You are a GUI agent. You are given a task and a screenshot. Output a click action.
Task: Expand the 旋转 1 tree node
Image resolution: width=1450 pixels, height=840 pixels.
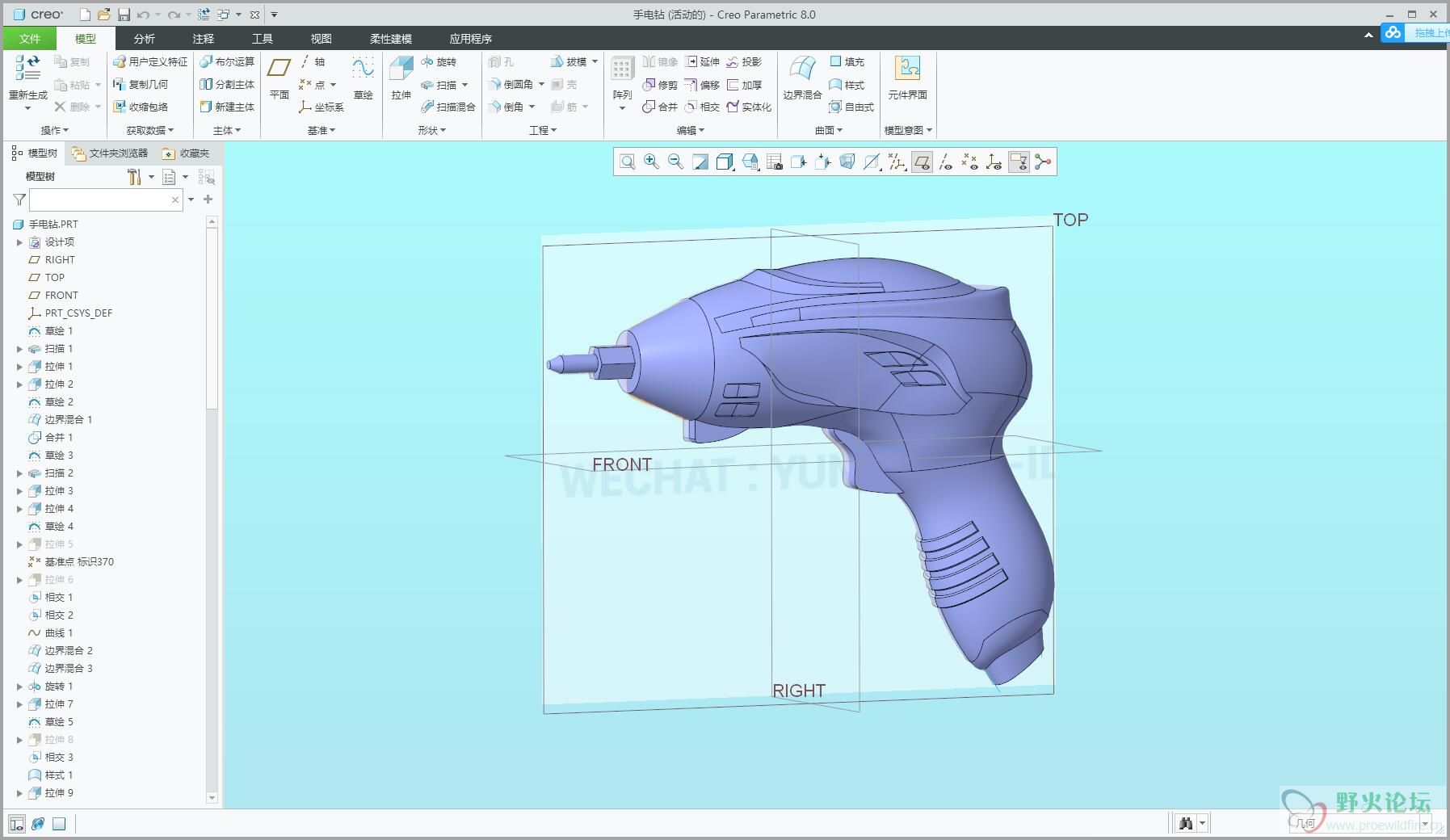point(19,687)
